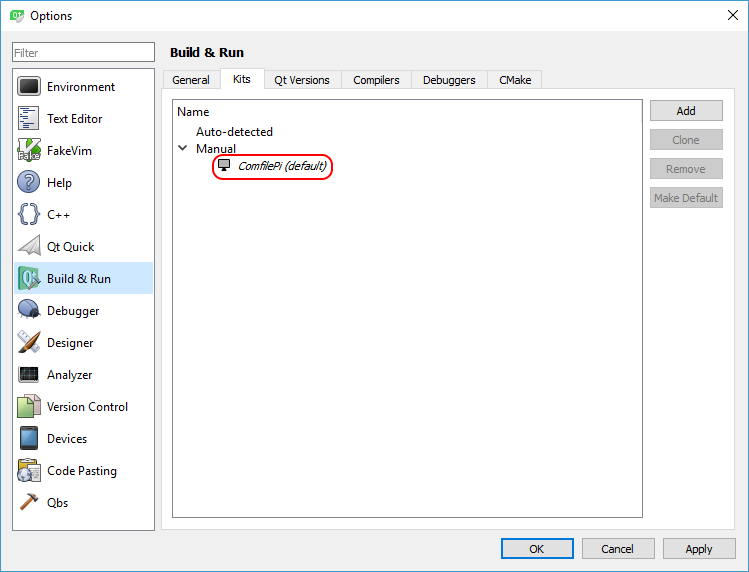749x572 pixels.
Task: Select the Text Editor category icon
Action: coord(29,119)
